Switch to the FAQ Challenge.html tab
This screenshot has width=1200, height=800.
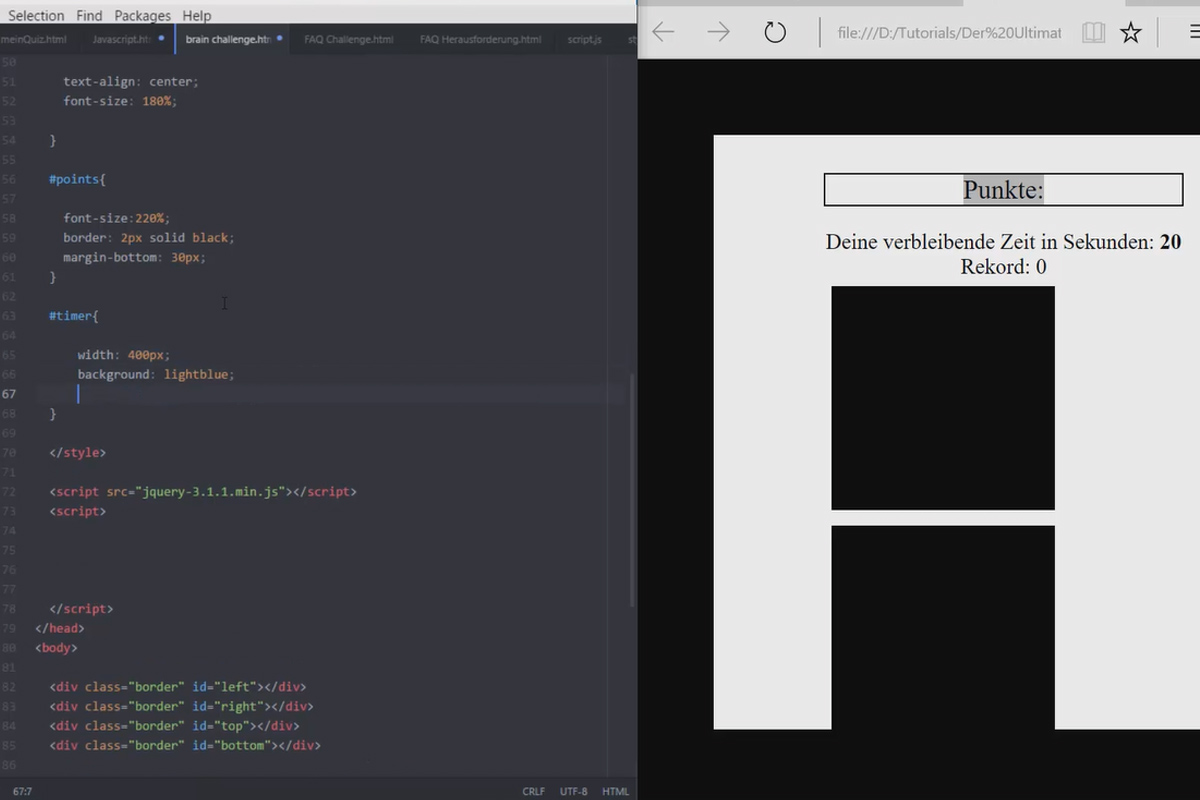[349, 39]
